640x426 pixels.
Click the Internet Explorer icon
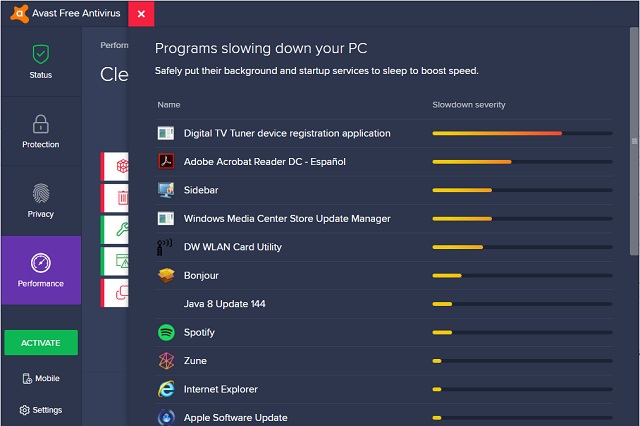point(166,389)
